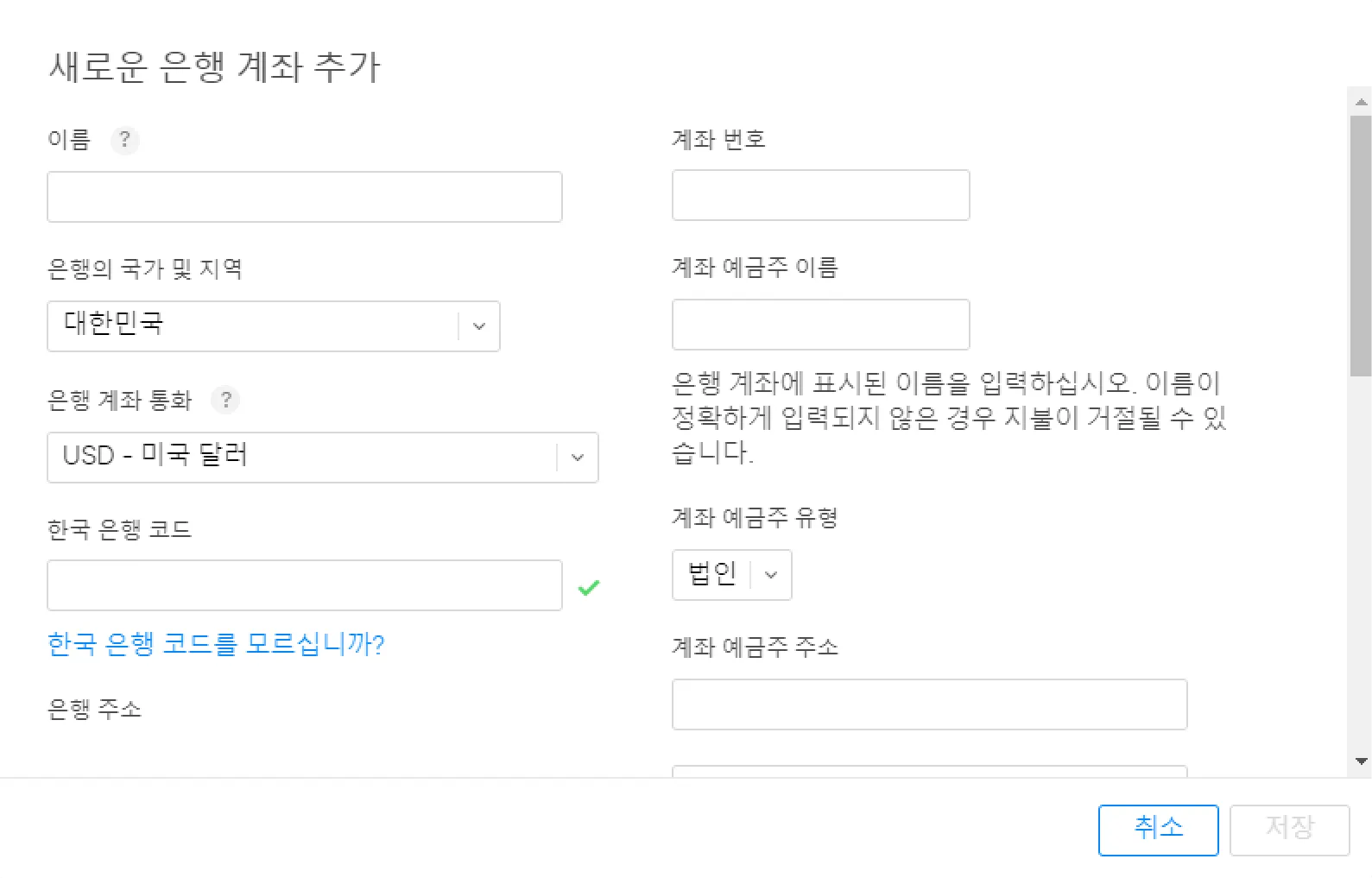Viewport: 1372px width, 878px height.
Task: Click the 계좌 예금주 주소 first line field
Action: pos(929,704)
